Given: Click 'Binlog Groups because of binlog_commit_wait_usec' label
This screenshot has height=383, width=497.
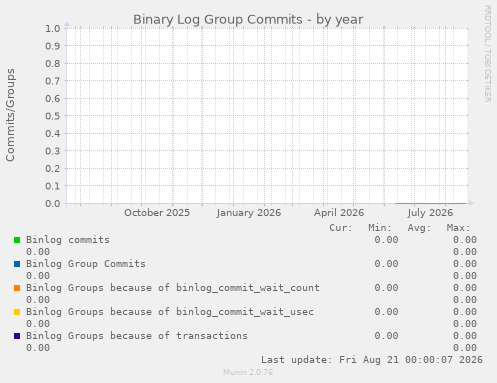Looking at the screenshot, I should click(x=170, y=312).
